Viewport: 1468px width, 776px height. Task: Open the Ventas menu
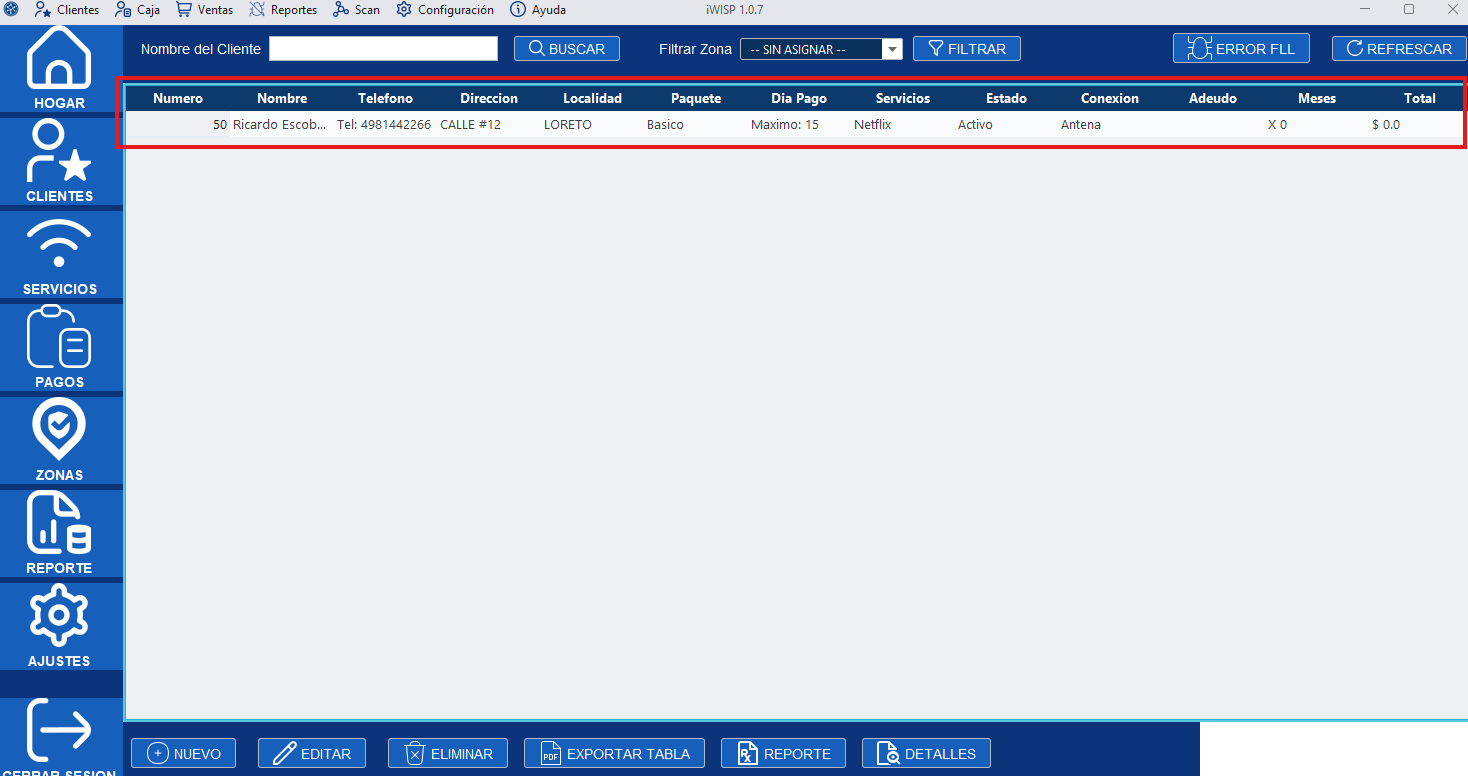(204, 10)
